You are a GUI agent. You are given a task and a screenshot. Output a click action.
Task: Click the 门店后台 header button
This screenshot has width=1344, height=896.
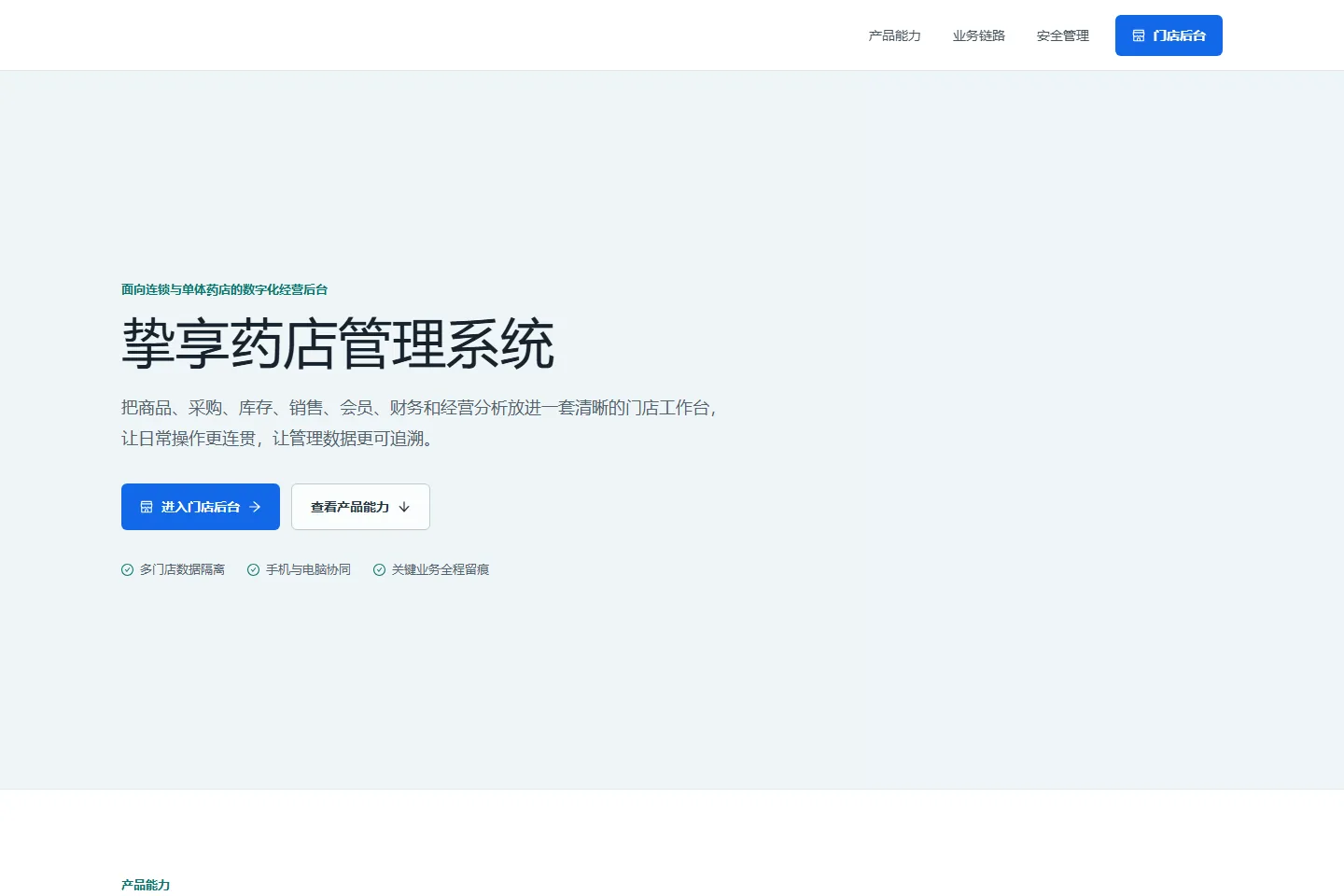click(x=1169, y=35)
